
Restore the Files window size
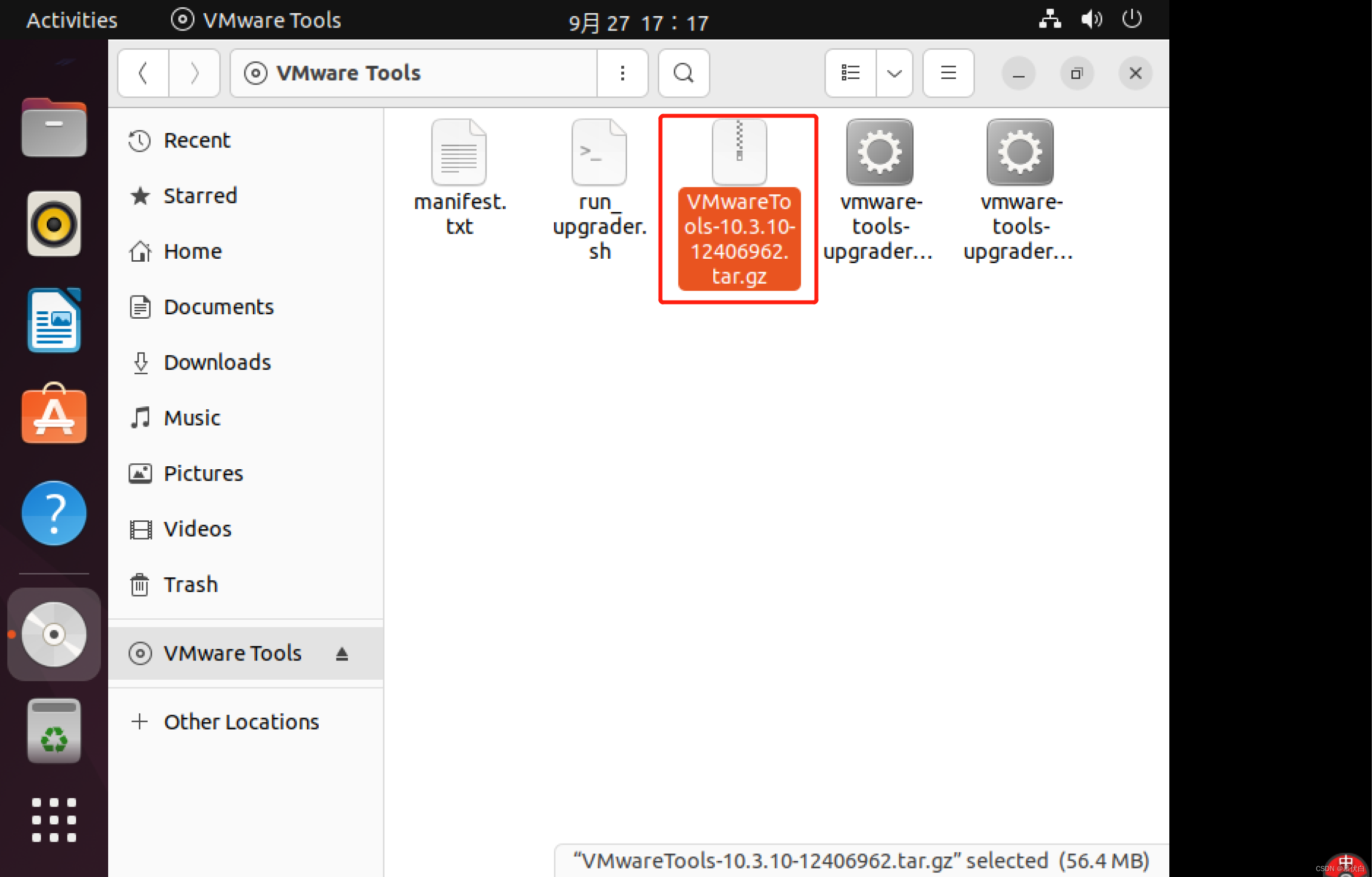[x=1076, y=73]
